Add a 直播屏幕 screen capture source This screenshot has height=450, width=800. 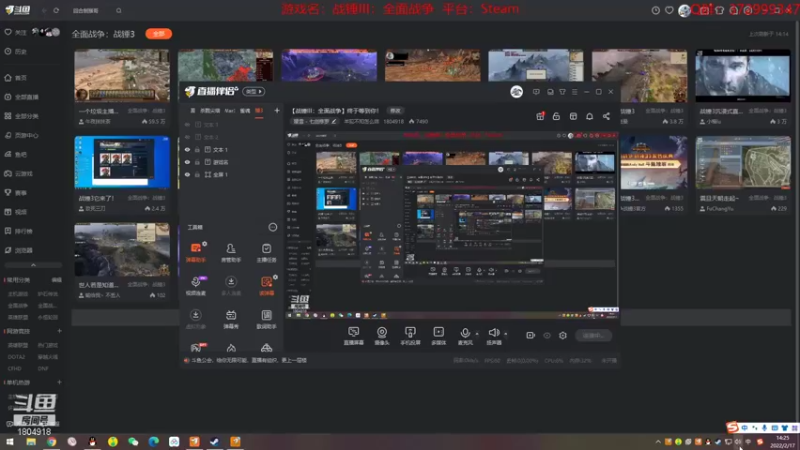pyautogui.click(x=354, y=336)
